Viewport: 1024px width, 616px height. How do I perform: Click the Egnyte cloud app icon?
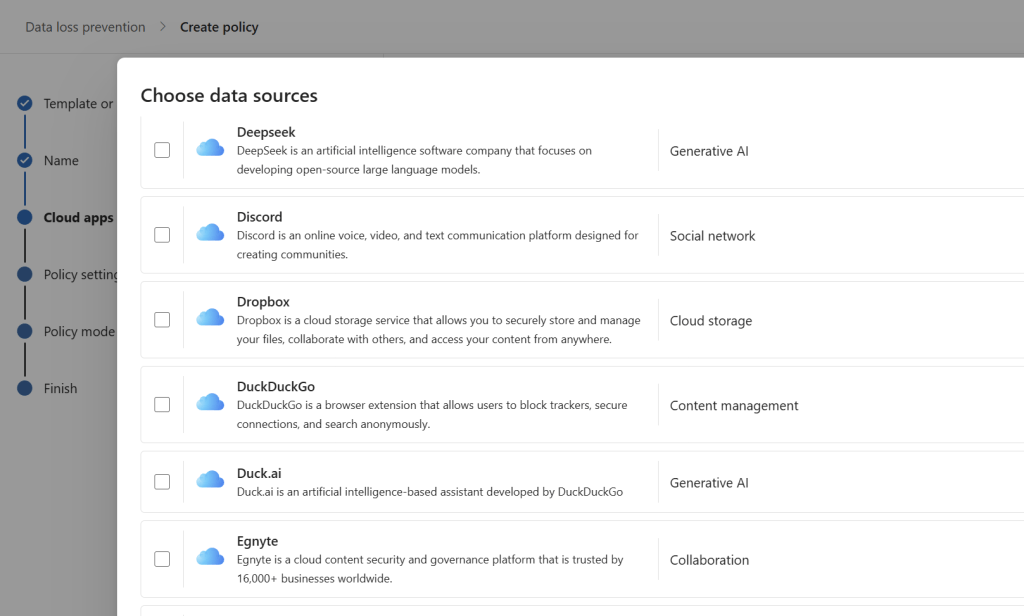(x=210, y=558)
